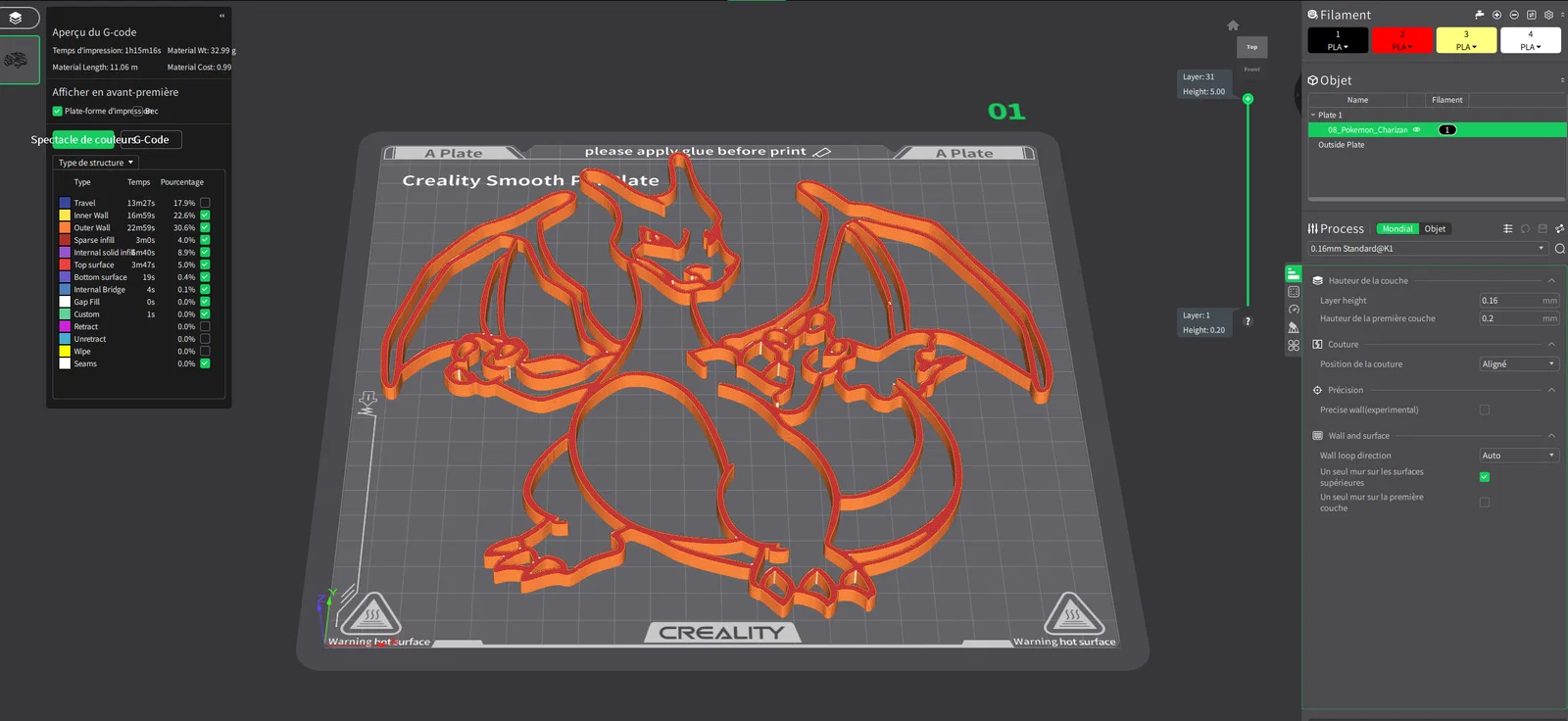Click the Layer height input field
Screen dimensions: 1568x721
click(x=1518, y=301)
